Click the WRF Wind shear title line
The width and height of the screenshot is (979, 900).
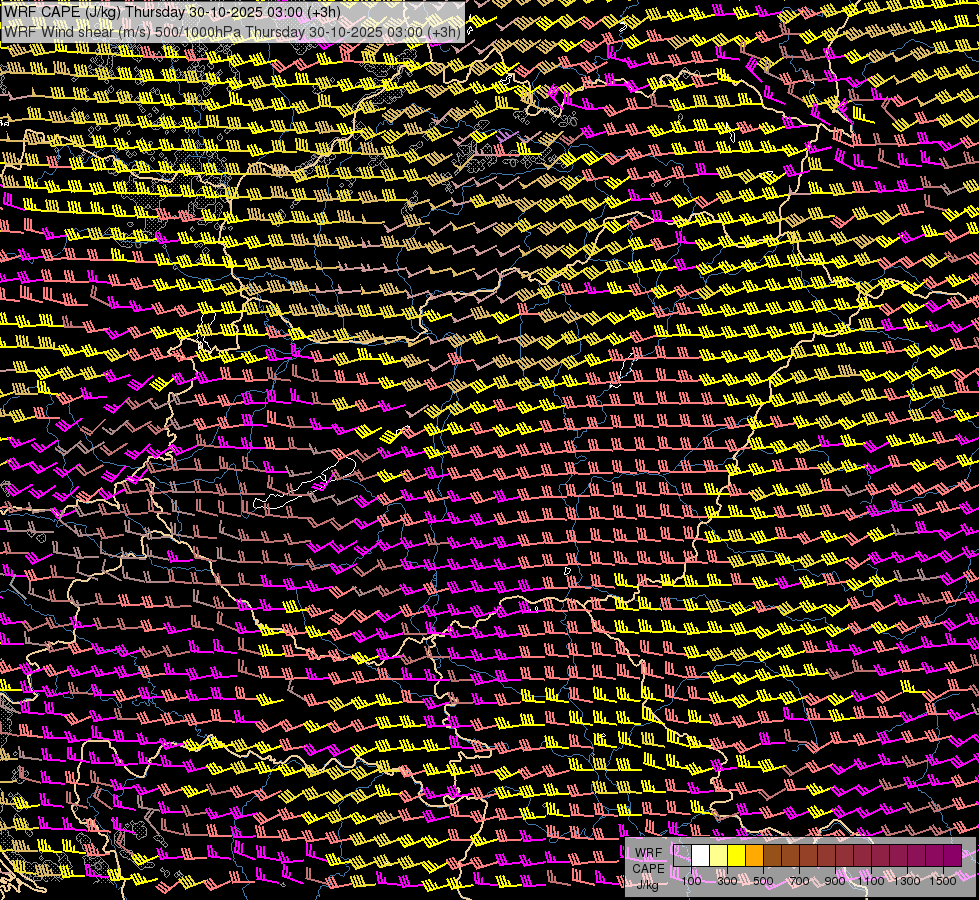tap(232, 32)
